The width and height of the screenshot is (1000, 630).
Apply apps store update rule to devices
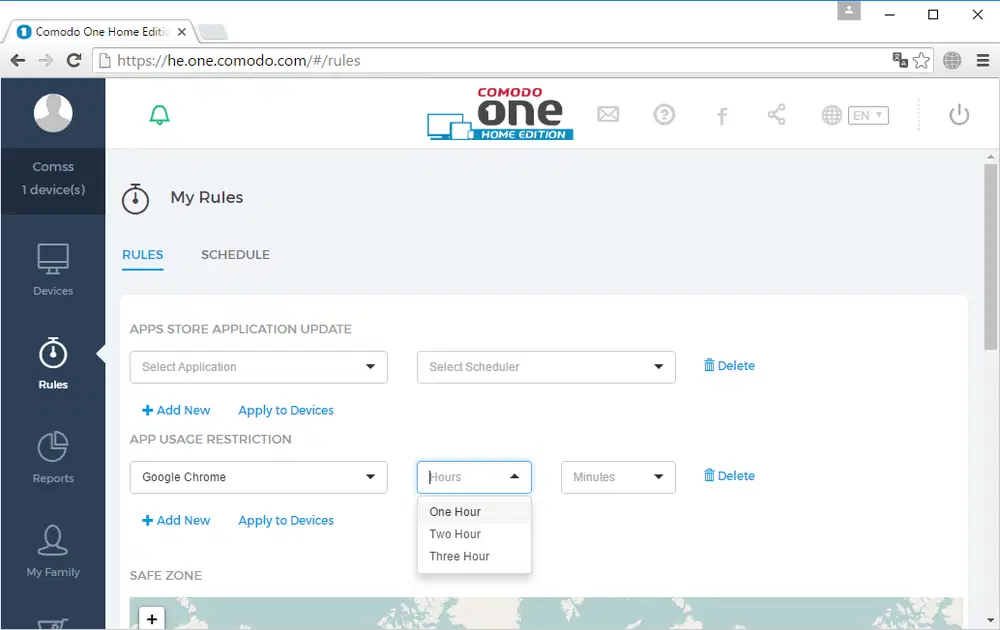click(286, 410)
